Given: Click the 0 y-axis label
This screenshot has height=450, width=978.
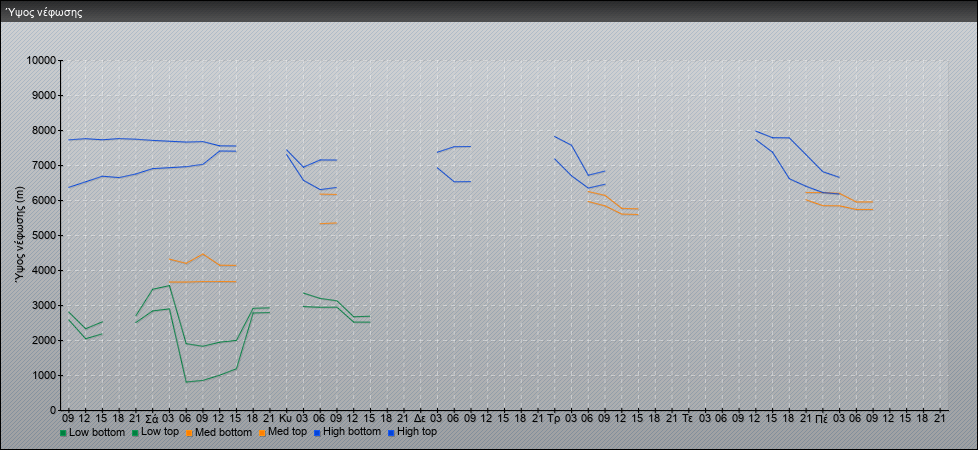Looking at the screenshot, I should tap(53, 410).
